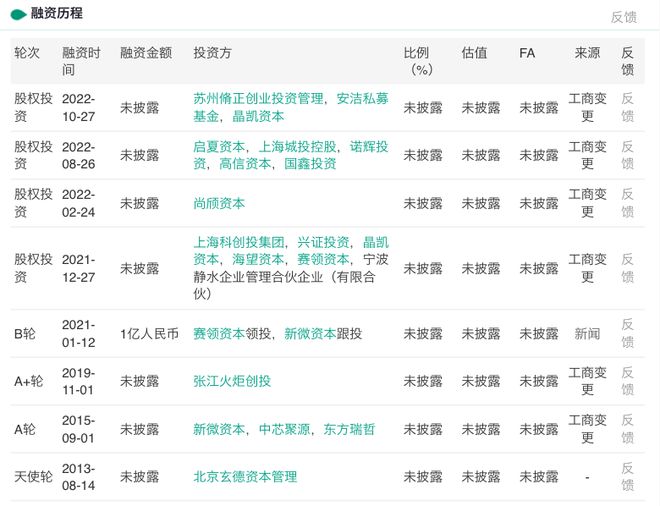Open investor 东方瑞哲
The image size is (660, 506).
pos(349,429)
